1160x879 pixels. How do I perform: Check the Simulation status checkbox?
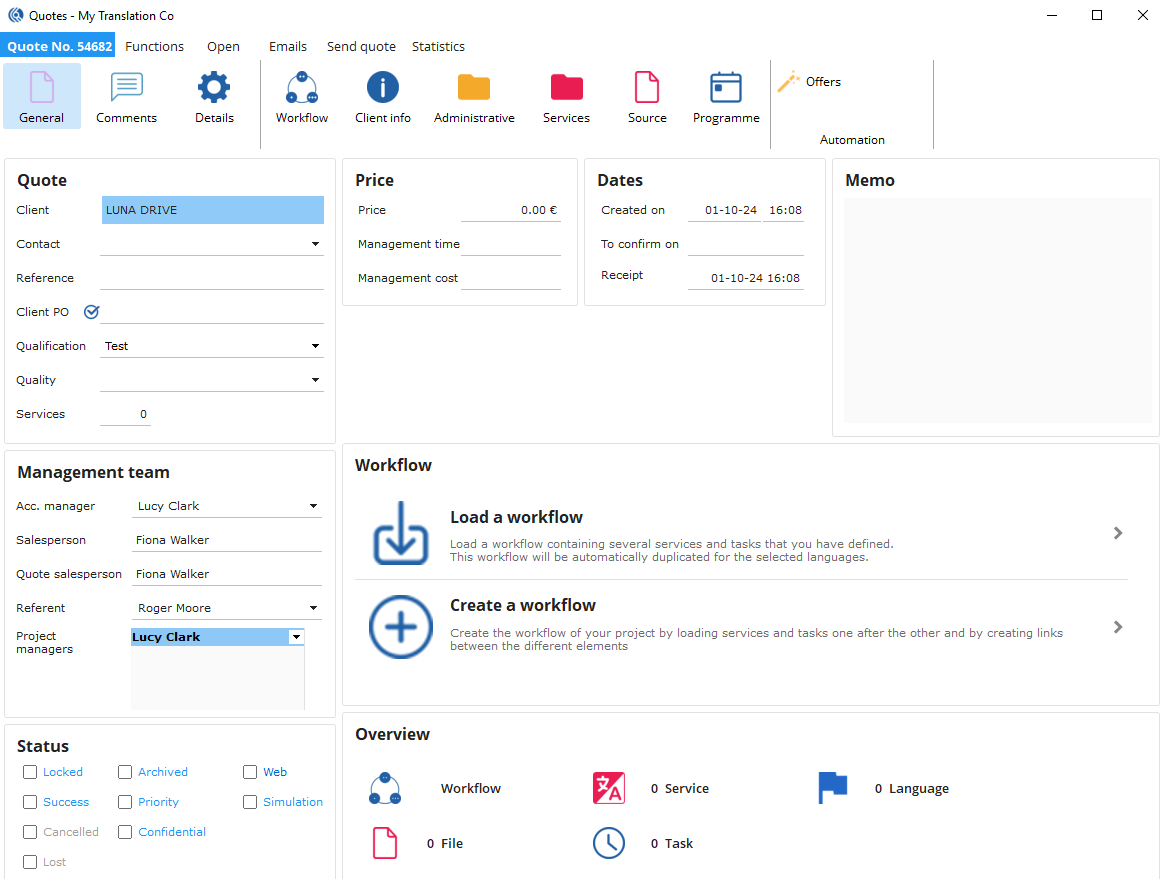[250, 802]
